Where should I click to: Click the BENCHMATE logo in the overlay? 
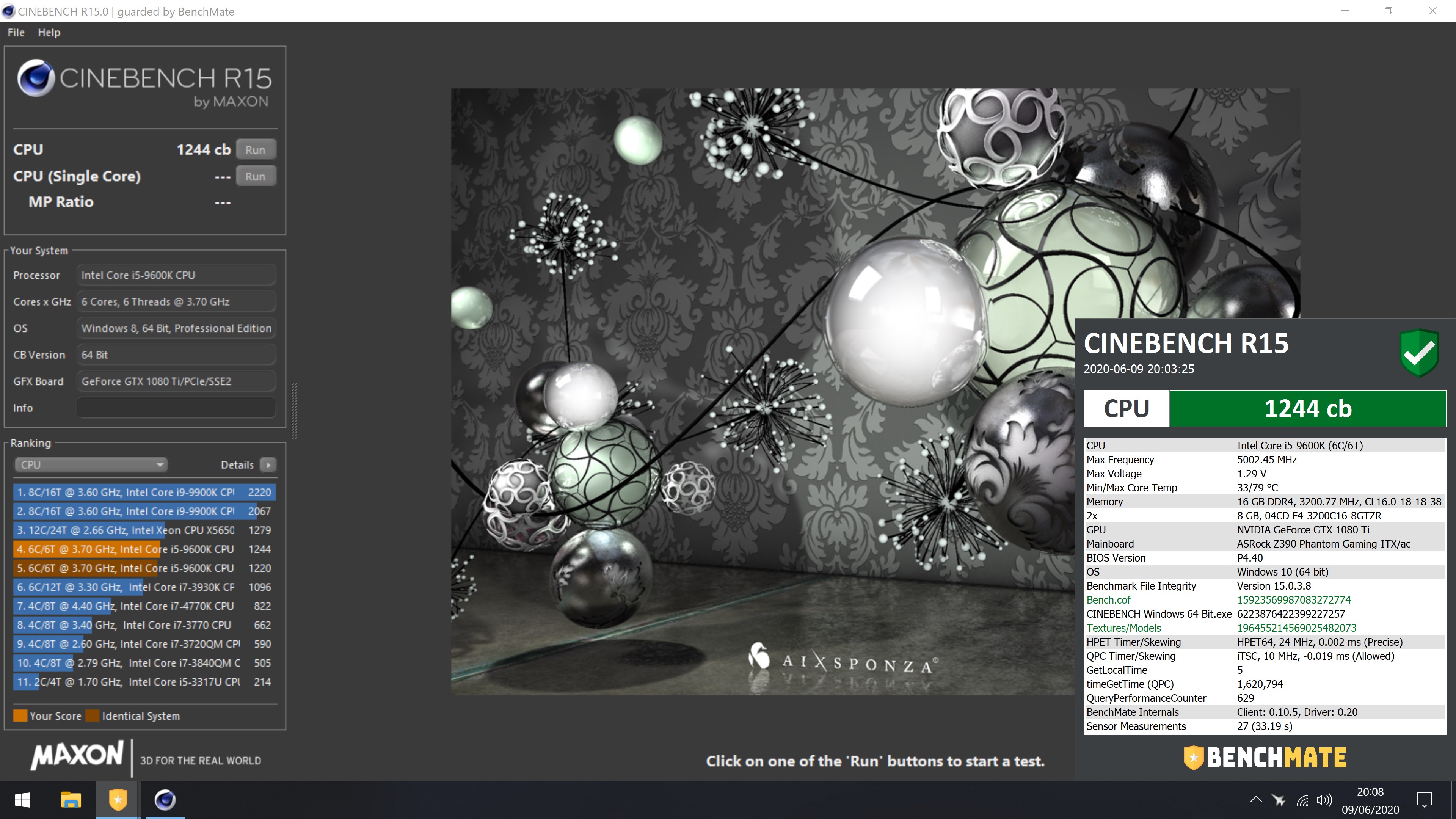1265,758
